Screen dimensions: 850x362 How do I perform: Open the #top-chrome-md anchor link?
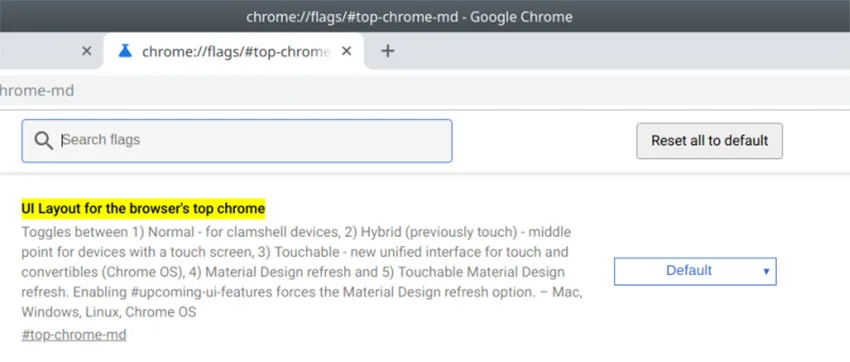click(x=74, y=335)
